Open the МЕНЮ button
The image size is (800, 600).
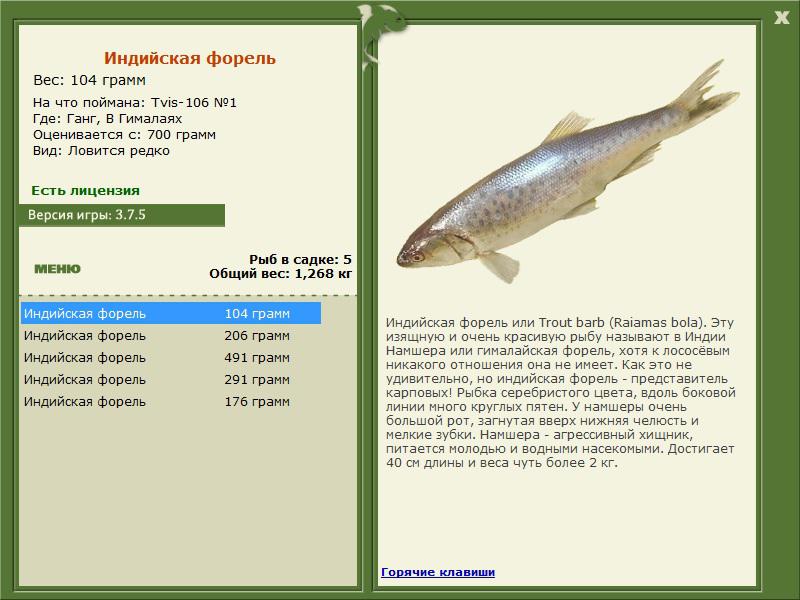coord(57,269)
